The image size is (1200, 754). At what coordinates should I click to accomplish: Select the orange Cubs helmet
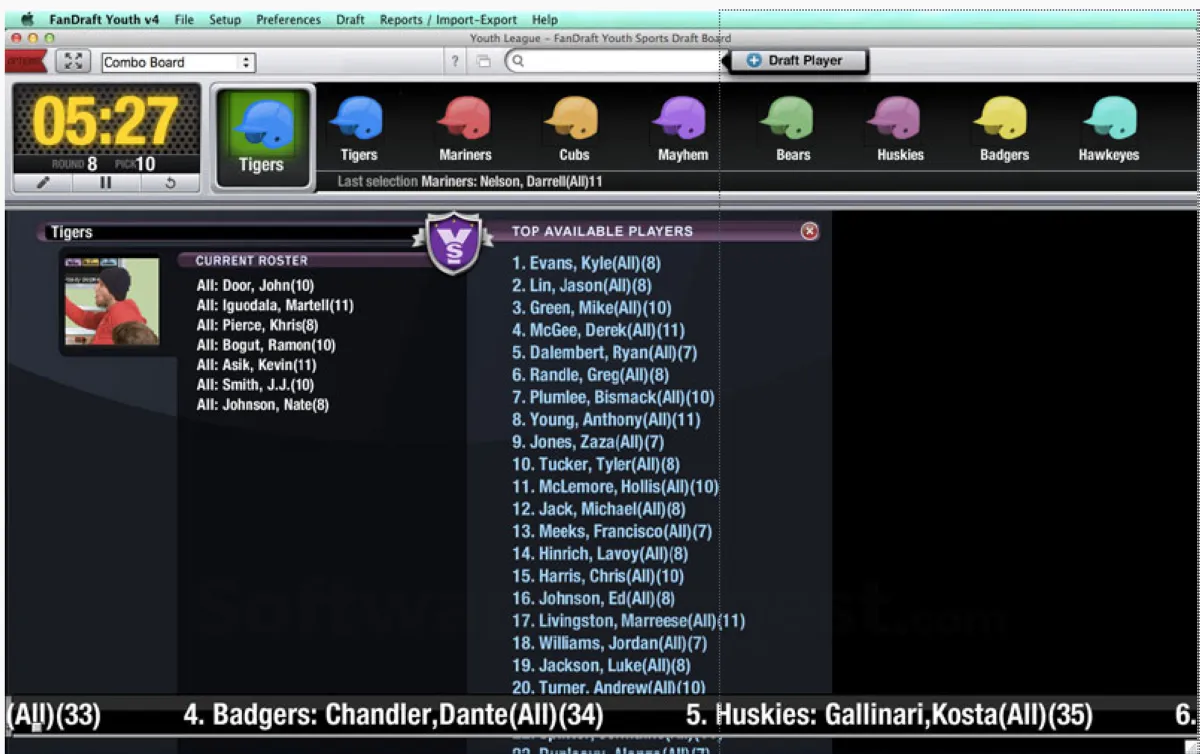(572, 118)
